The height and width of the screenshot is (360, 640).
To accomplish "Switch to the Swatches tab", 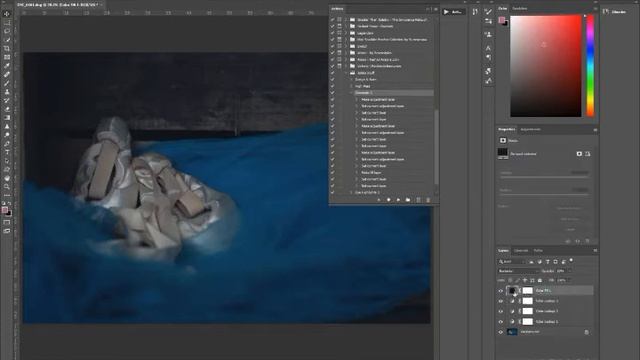I will tap(520, 9).
